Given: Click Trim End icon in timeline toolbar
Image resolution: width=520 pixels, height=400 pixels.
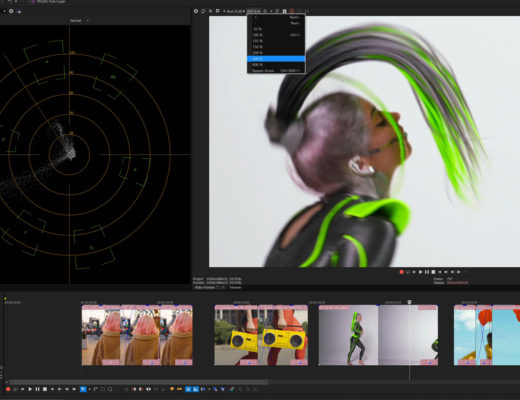Looking at the screenshot, I should tap(141, 389).
